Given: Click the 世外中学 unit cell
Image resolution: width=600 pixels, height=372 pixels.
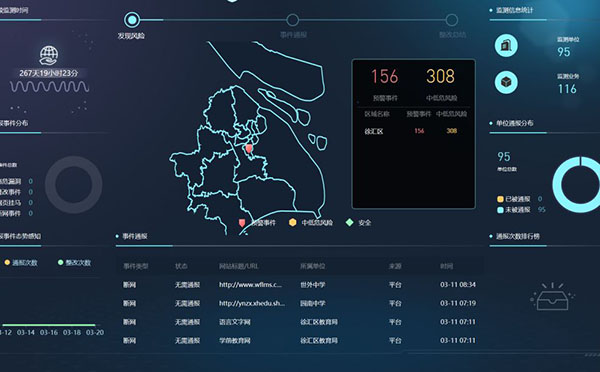Looking at the screenshot, I should click(313, 285).
